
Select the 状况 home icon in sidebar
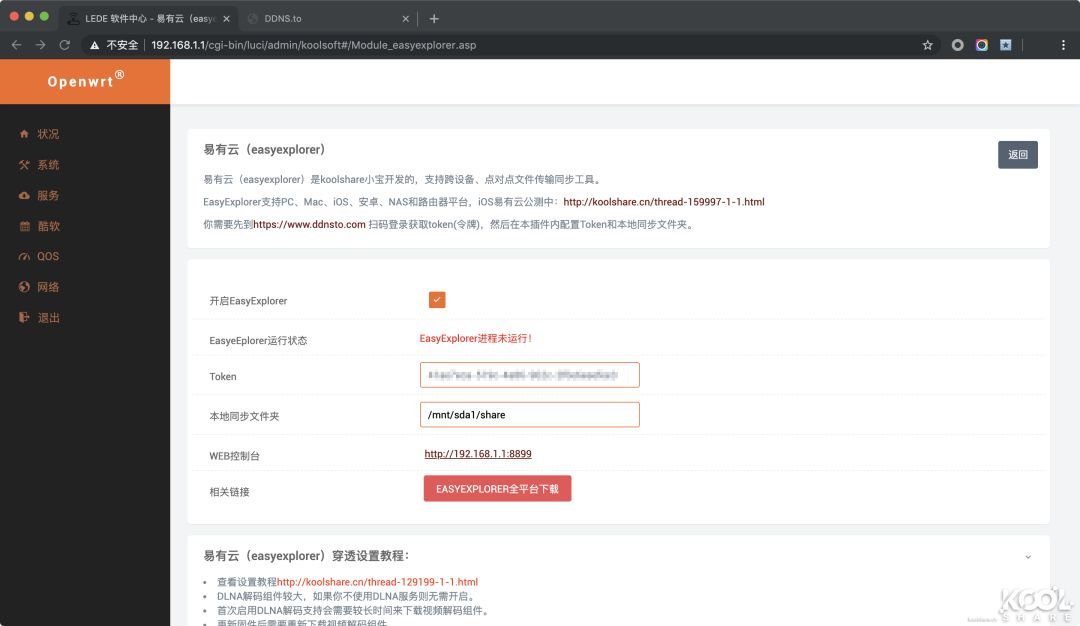pyautogui.click(x=24, y=134)
